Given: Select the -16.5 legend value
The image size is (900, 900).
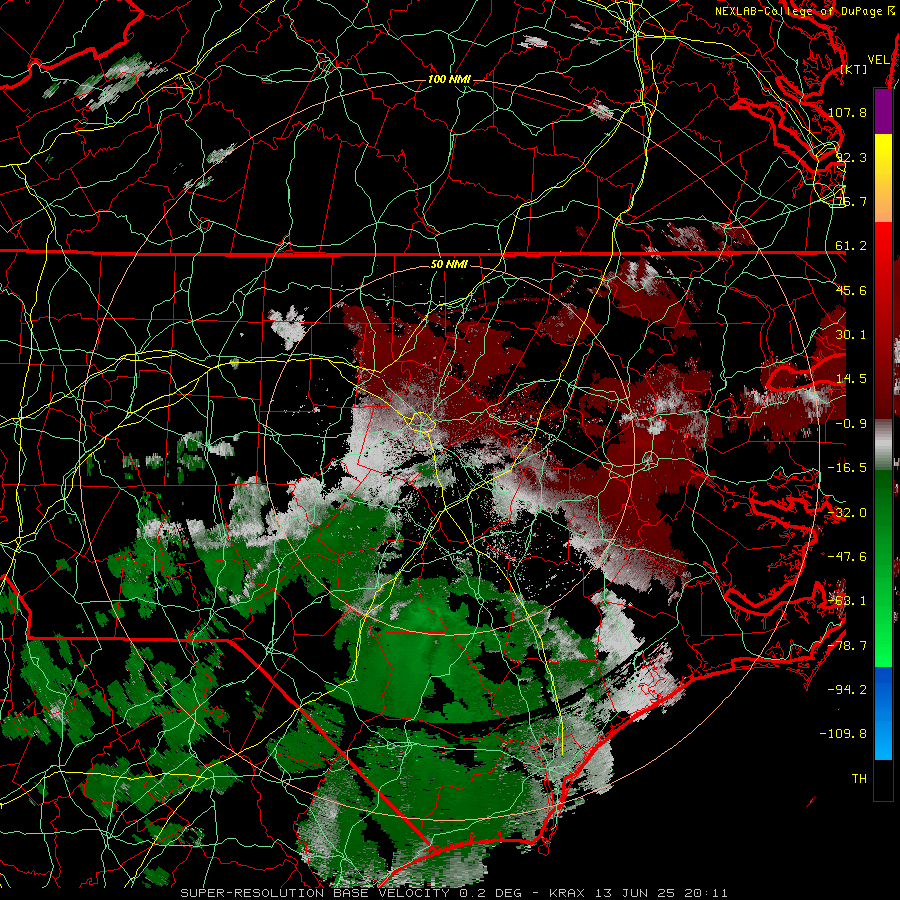Looking at the screenshot, I should point(847,468).
